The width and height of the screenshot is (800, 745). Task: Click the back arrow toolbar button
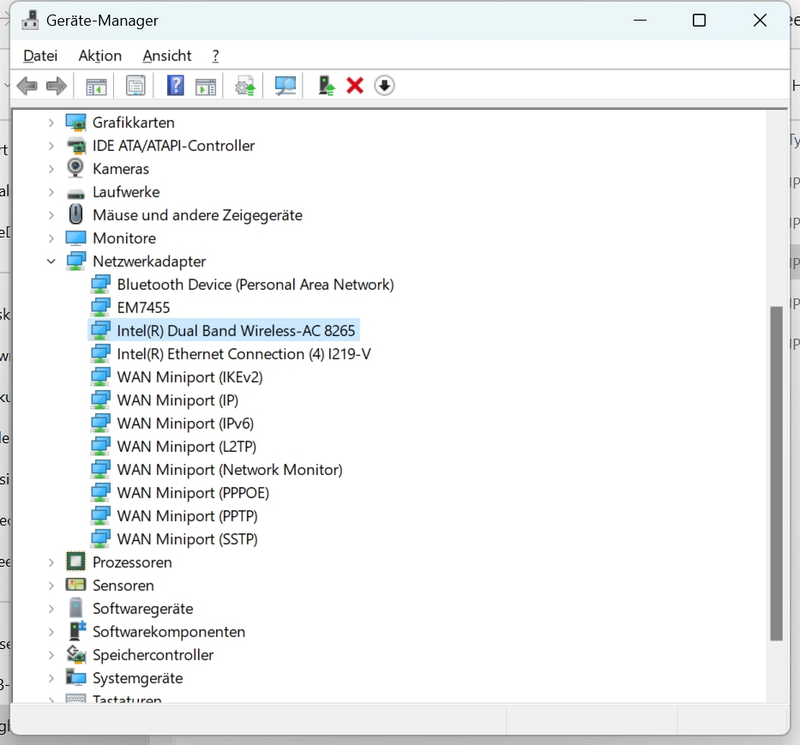tap(27, 86)
